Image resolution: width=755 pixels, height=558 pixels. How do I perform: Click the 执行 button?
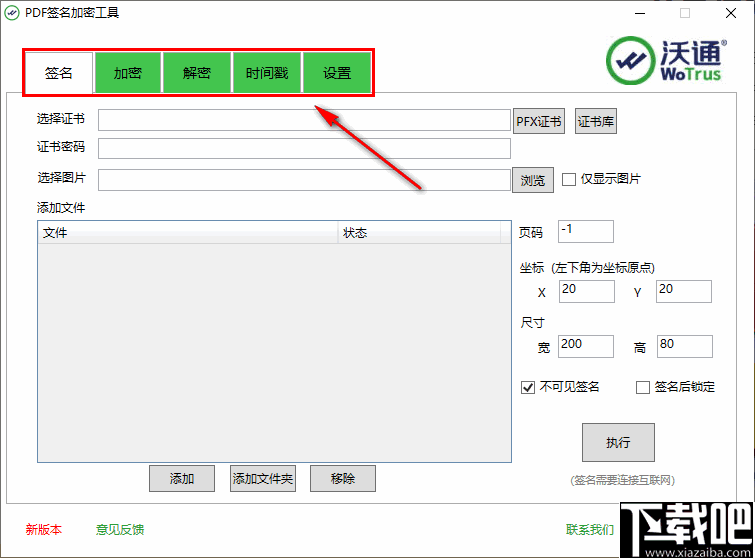(618, 442)
